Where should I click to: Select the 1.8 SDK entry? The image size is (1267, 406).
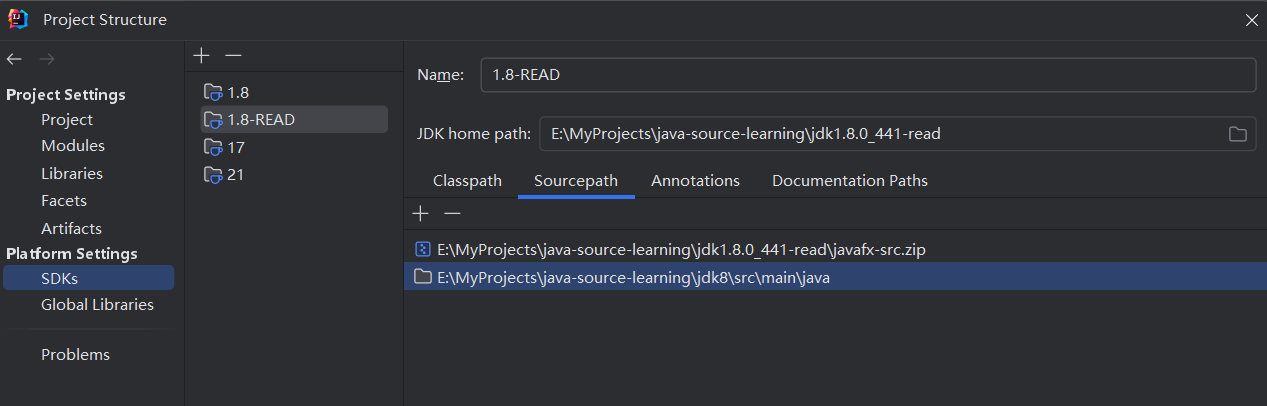237,92
